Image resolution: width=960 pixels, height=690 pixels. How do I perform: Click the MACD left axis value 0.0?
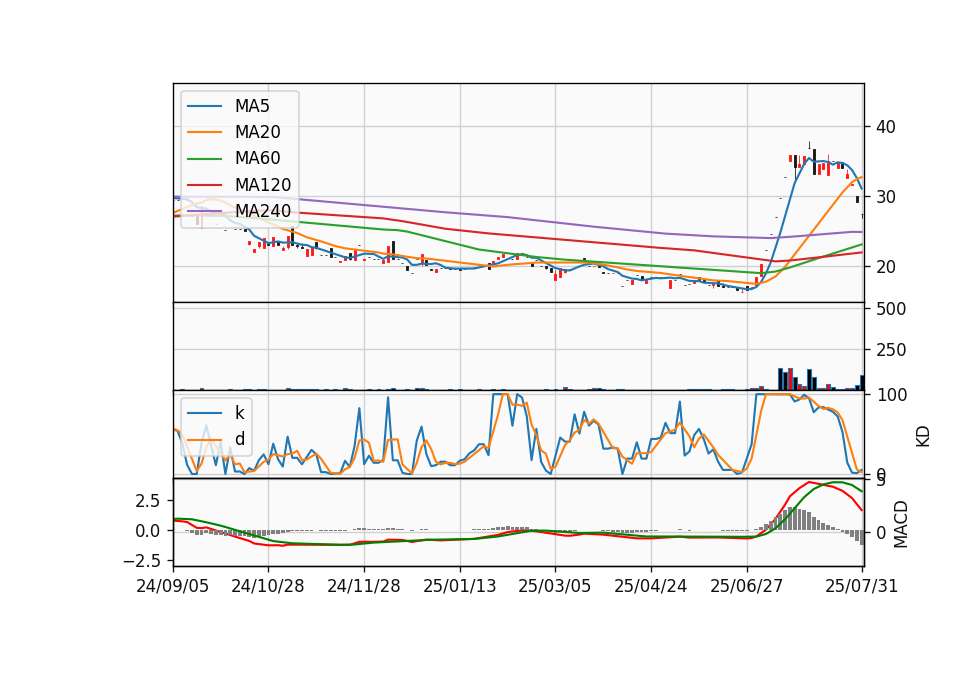pos(148,531)
